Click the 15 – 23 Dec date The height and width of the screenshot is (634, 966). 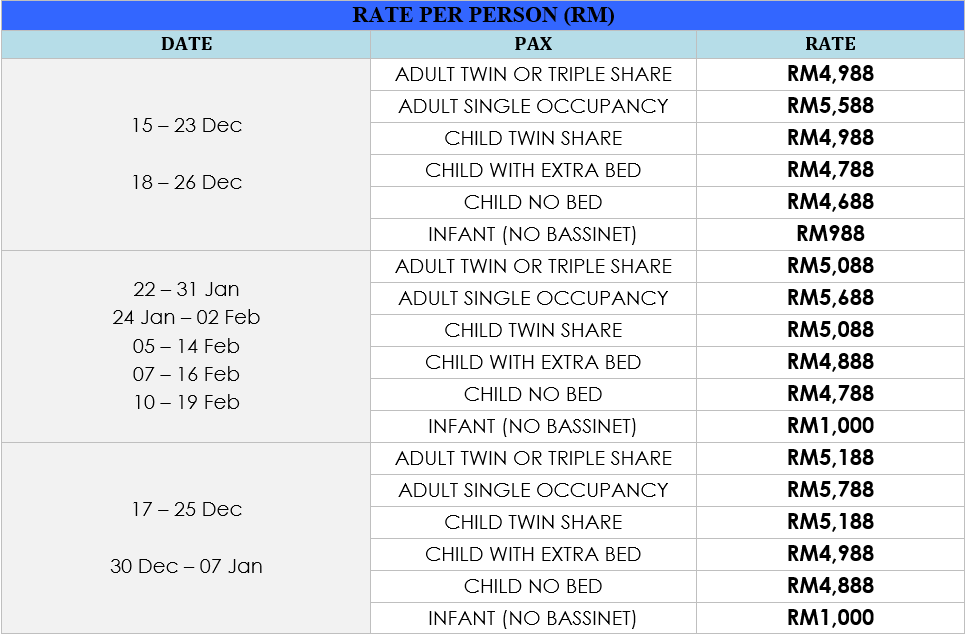[186, 125]
